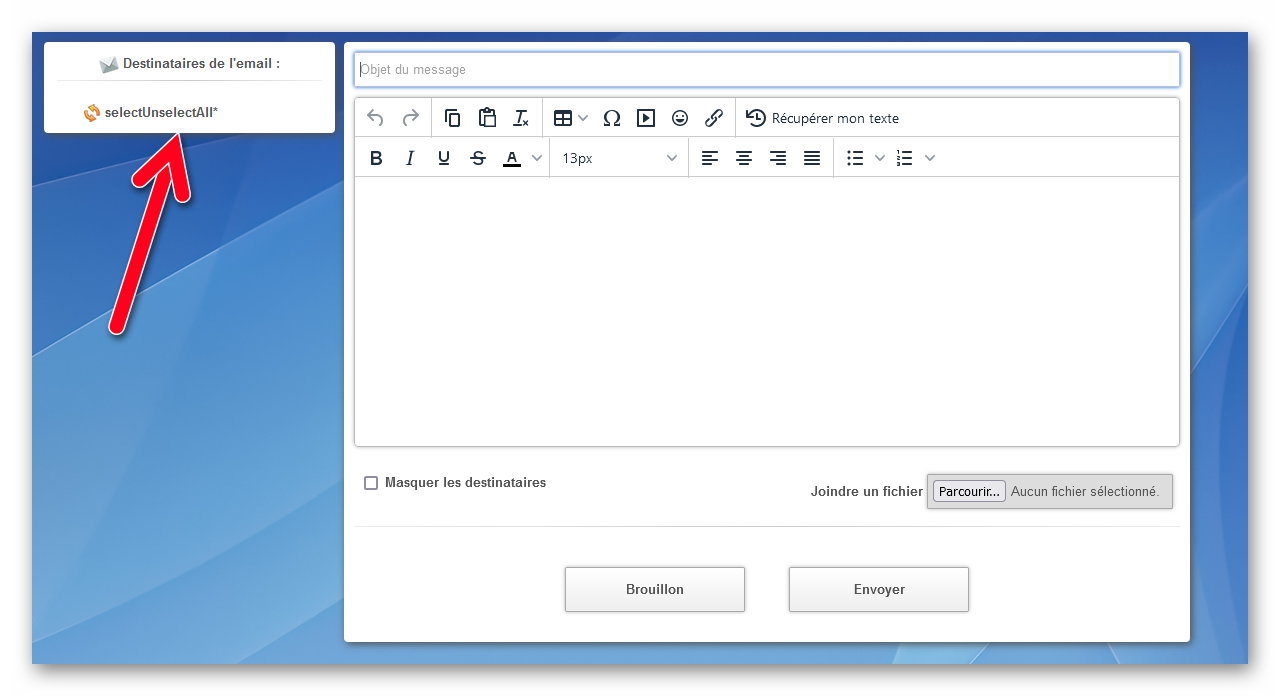The image size is (1280, 696).
Task: Toggle strikethrough formatting
Action: coord(478,158)
